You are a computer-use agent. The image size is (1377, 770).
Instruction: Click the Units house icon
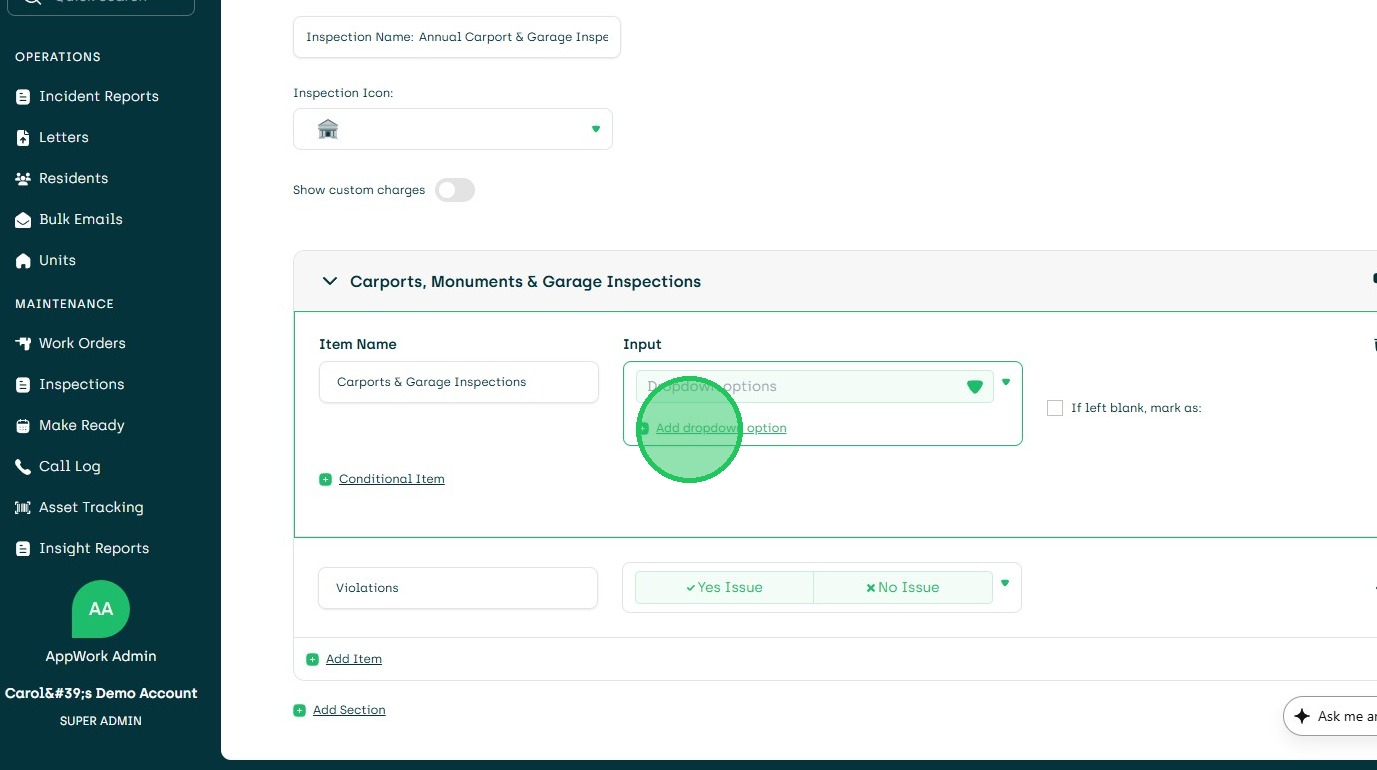[x=23, y=261]
